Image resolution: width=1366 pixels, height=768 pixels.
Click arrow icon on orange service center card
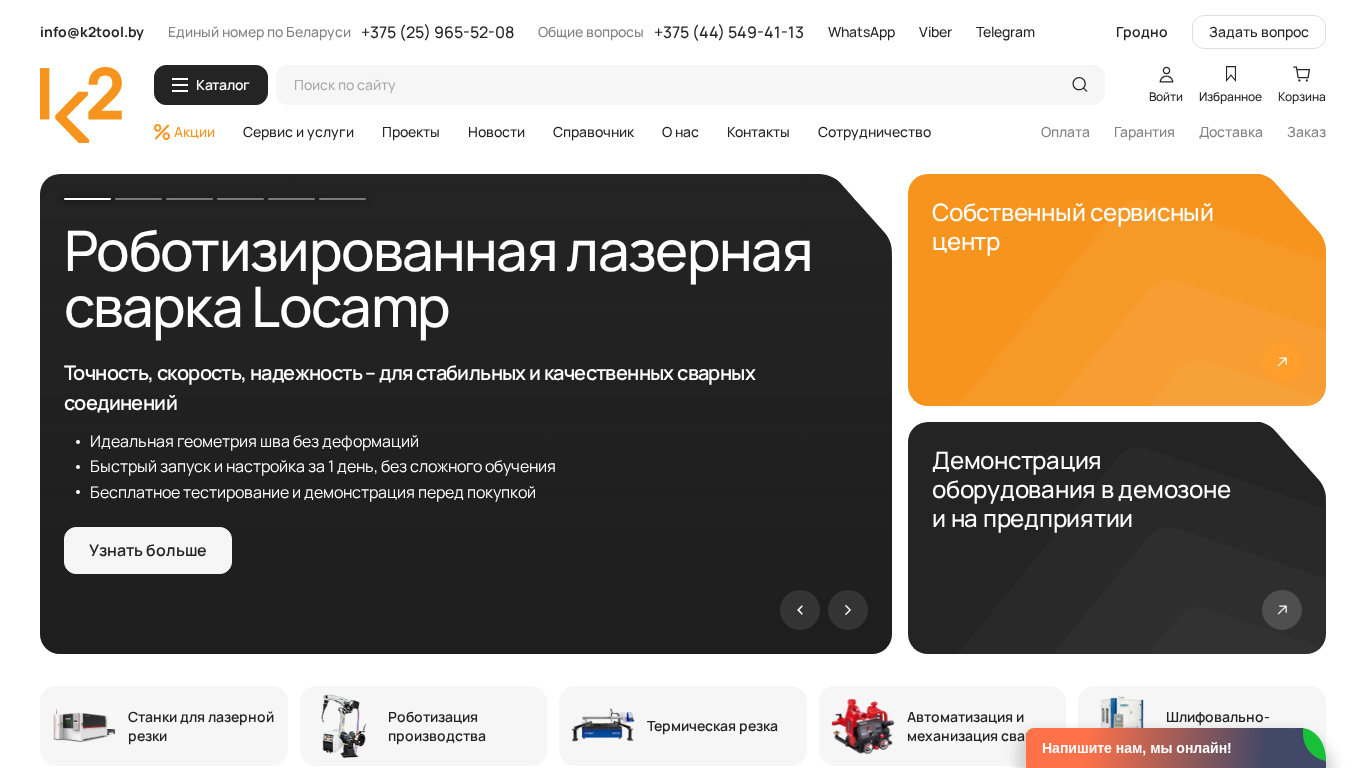(x=1281, y=362)
